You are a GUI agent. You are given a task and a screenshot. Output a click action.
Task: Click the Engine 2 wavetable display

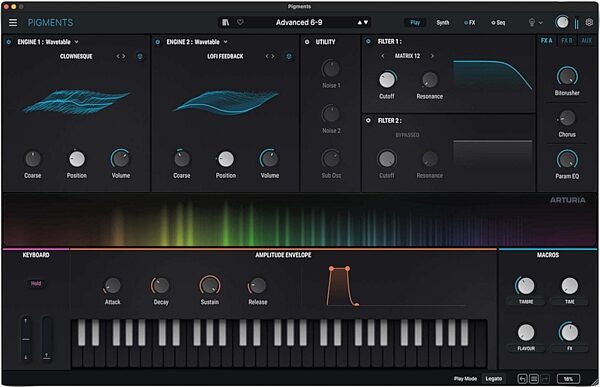click(x=226, y=102)
